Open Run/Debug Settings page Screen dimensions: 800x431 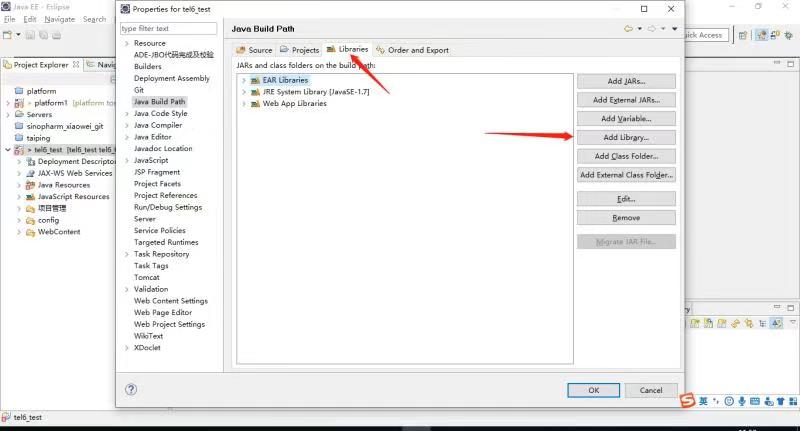168,207
